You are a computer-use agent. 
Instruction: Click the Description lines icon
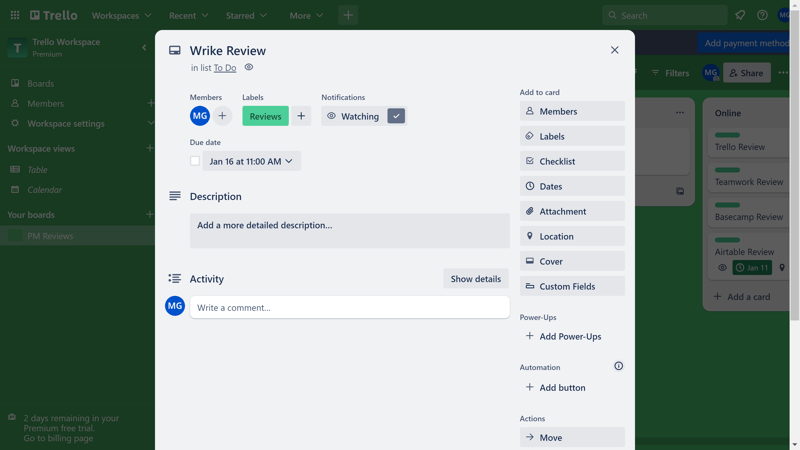click(x=174, y=196)
